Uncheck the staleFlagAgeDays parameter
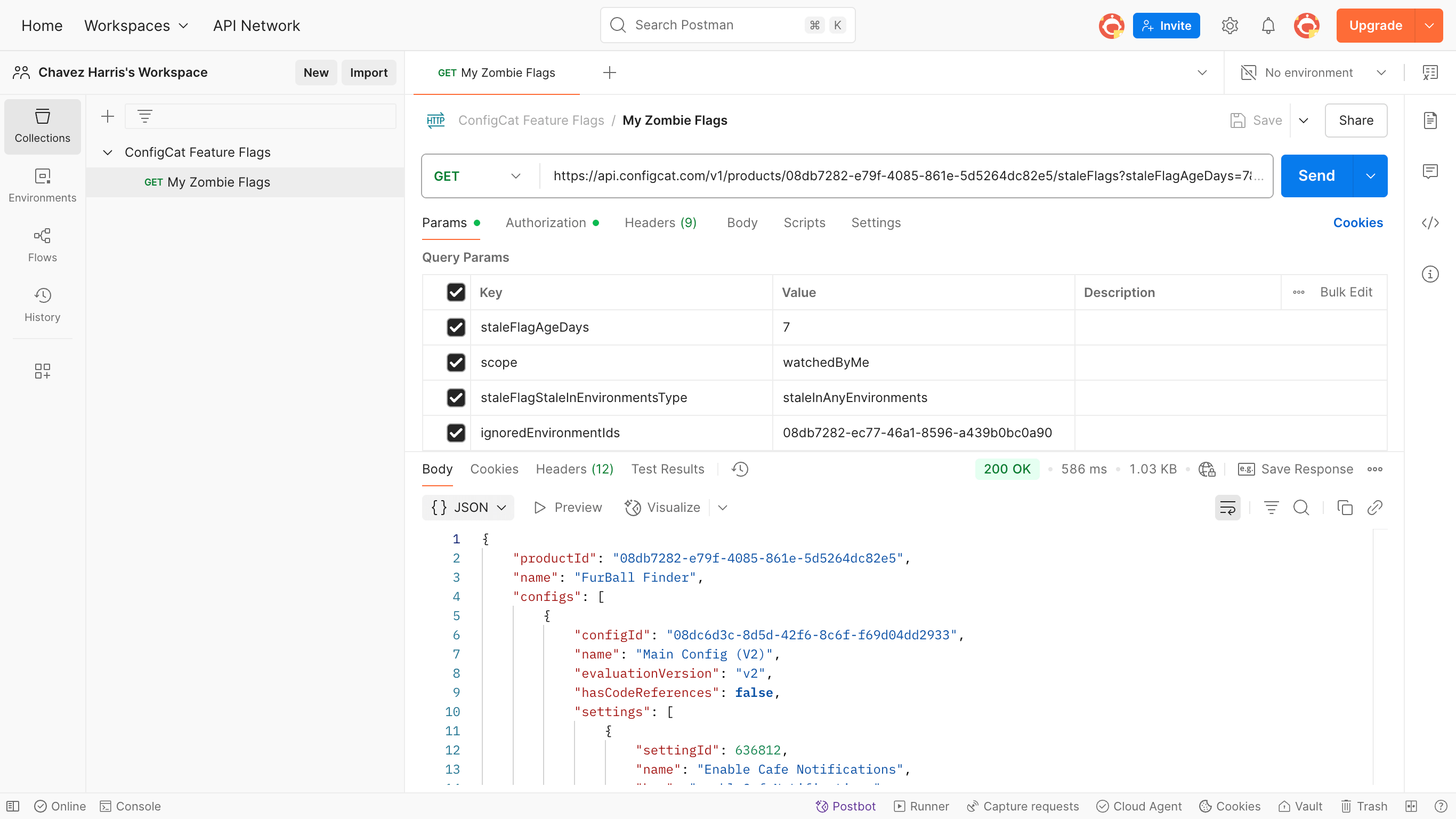 (x=456, y=327)
